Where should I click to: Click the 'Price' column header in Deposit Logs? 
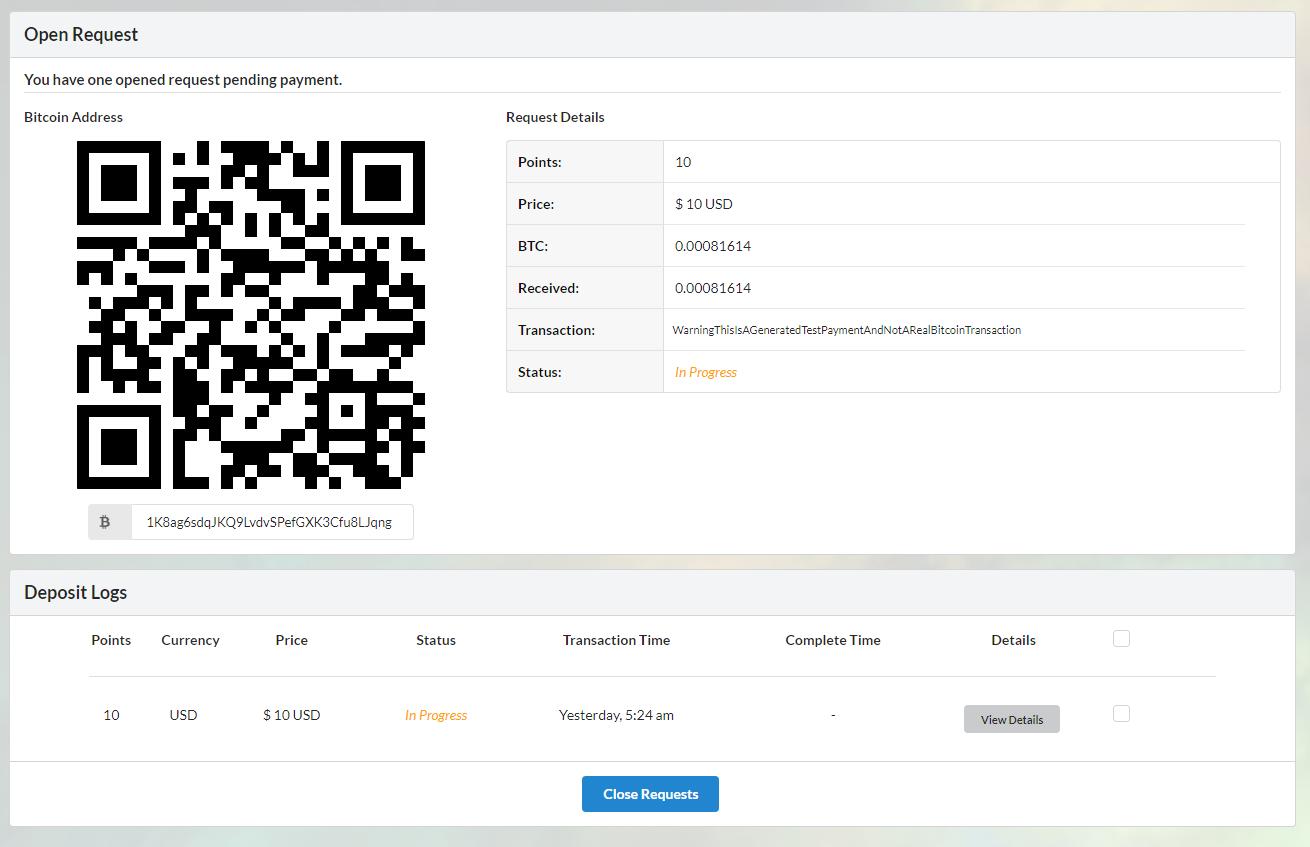[292, 640]
